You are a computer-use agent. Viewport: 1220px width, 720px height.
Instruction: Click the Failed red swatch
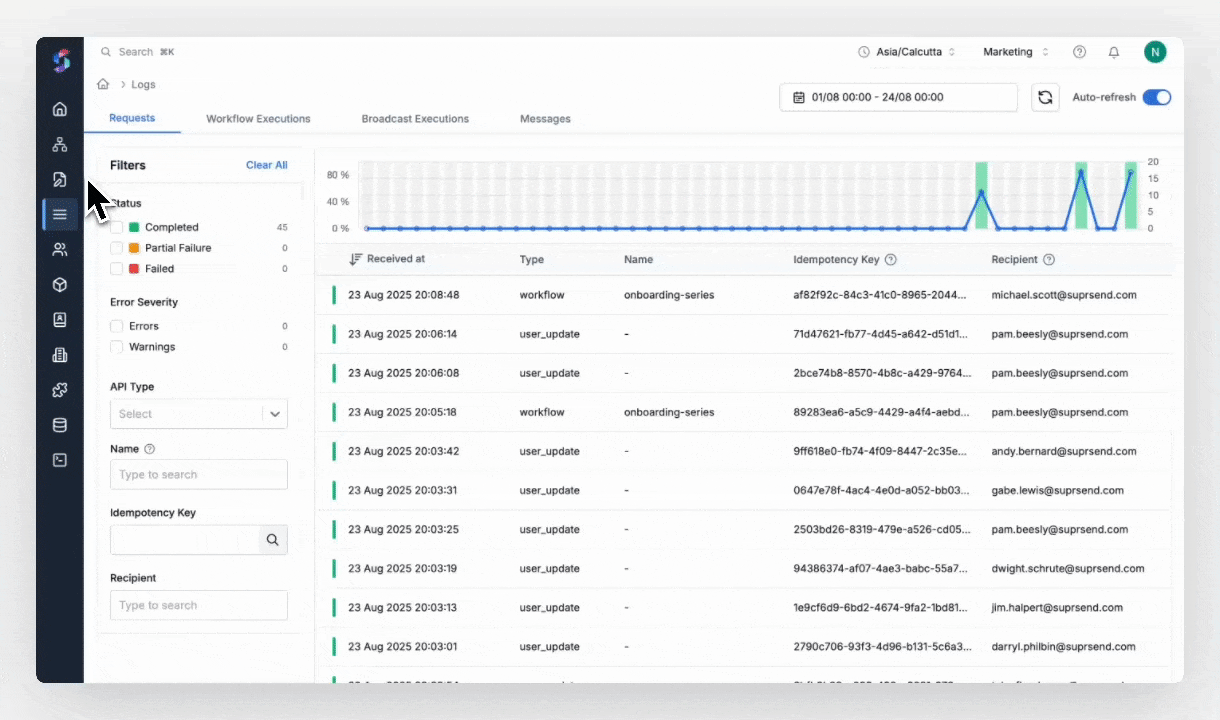click(134, 269)
